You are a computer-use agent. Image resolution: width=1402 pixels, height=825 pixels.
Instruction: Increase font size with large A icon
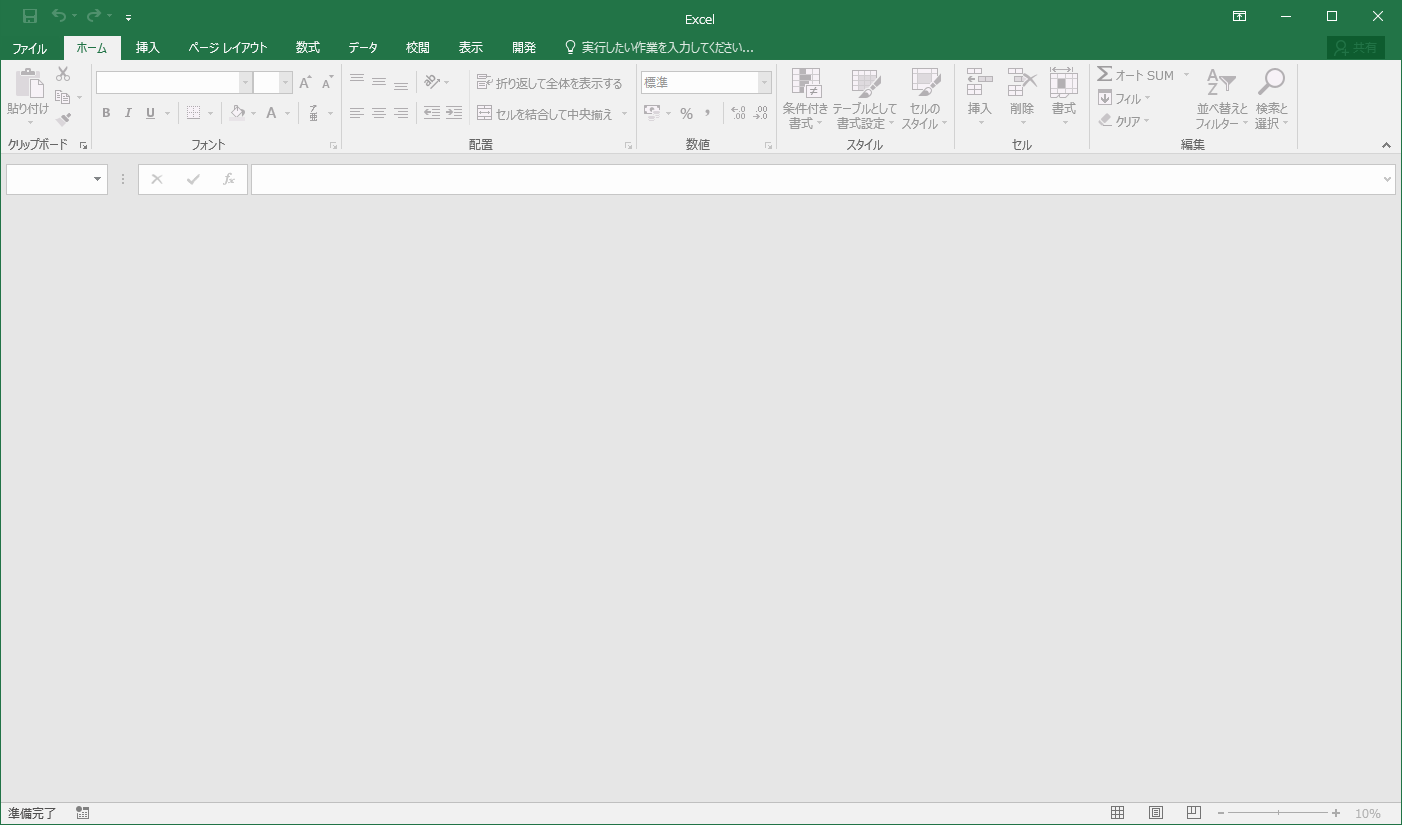pos(305,82)
